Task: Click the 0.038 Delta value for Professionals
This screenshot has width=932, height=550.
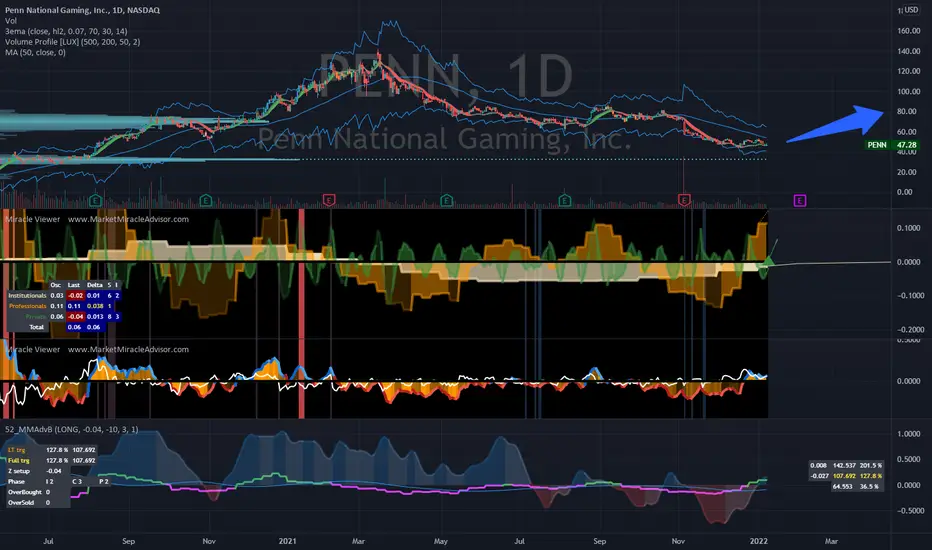Action: pos(95,306)
